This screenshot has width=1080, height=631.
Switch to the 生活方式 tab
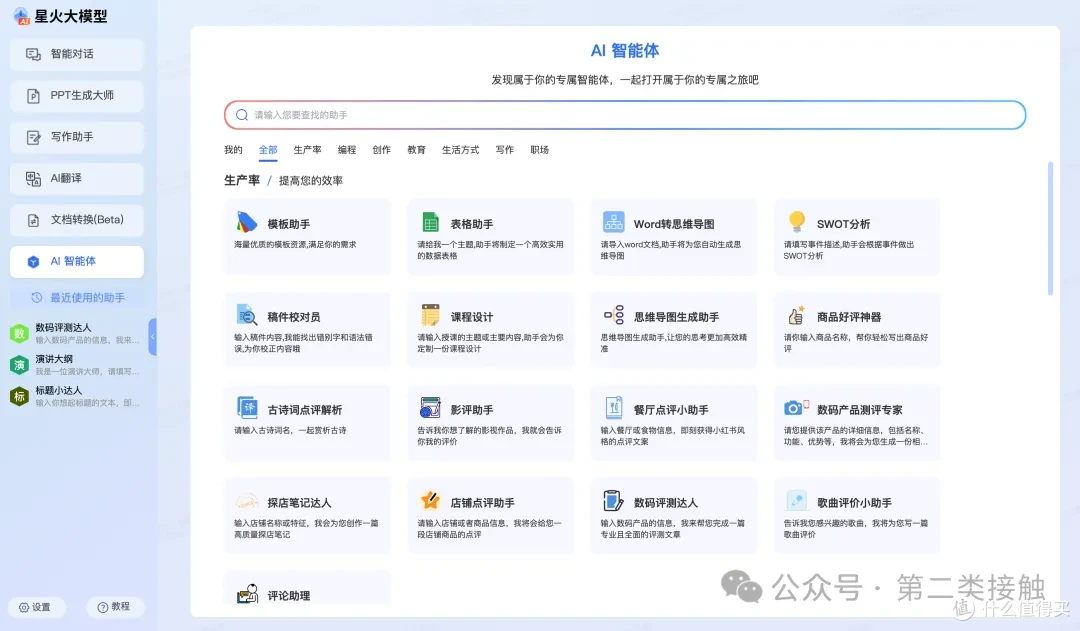pos(460,149)
